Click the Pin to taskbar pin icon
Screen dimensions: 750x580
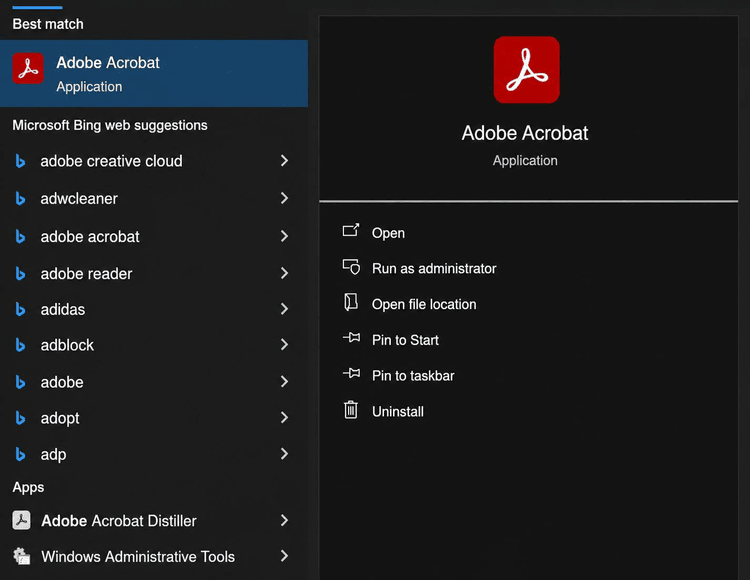[352, 373]
